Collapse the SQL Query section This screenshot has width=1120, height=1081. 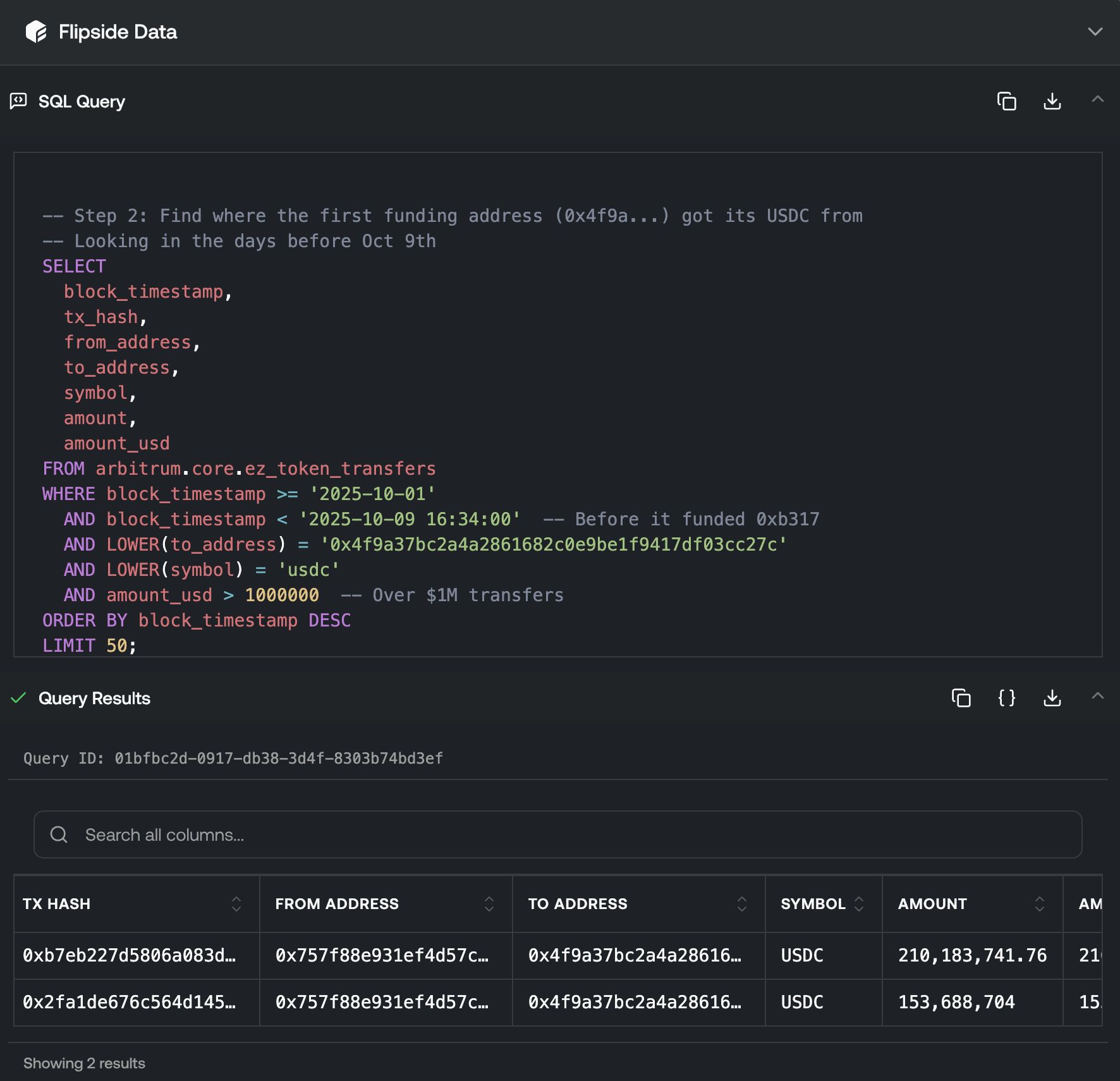click(1097, 99)
